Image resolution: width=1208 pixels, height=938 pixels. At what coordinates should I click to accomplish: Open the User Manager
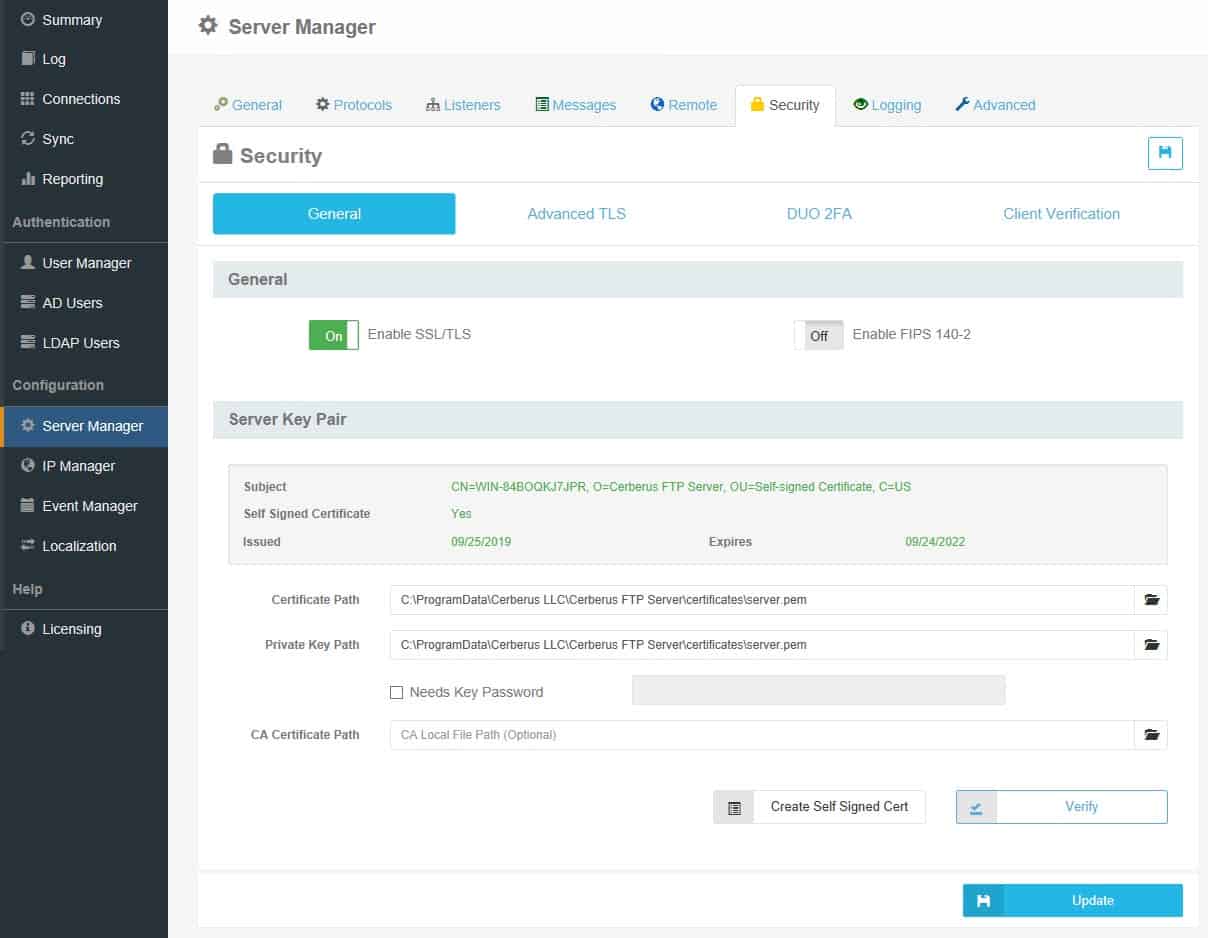coord(85,262)
